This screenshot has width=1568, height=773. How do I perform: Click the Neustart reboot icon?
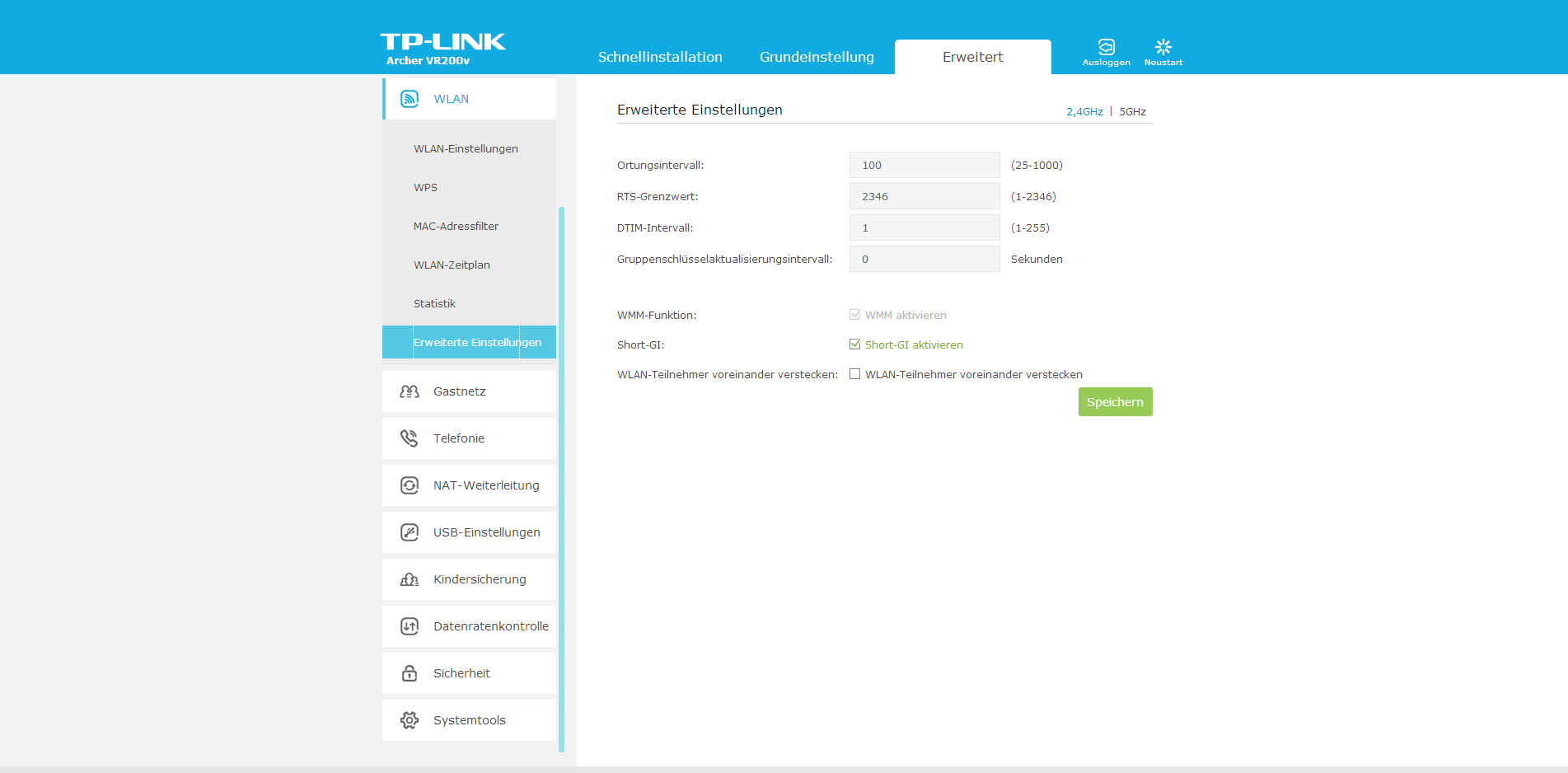coord(1163,47)
